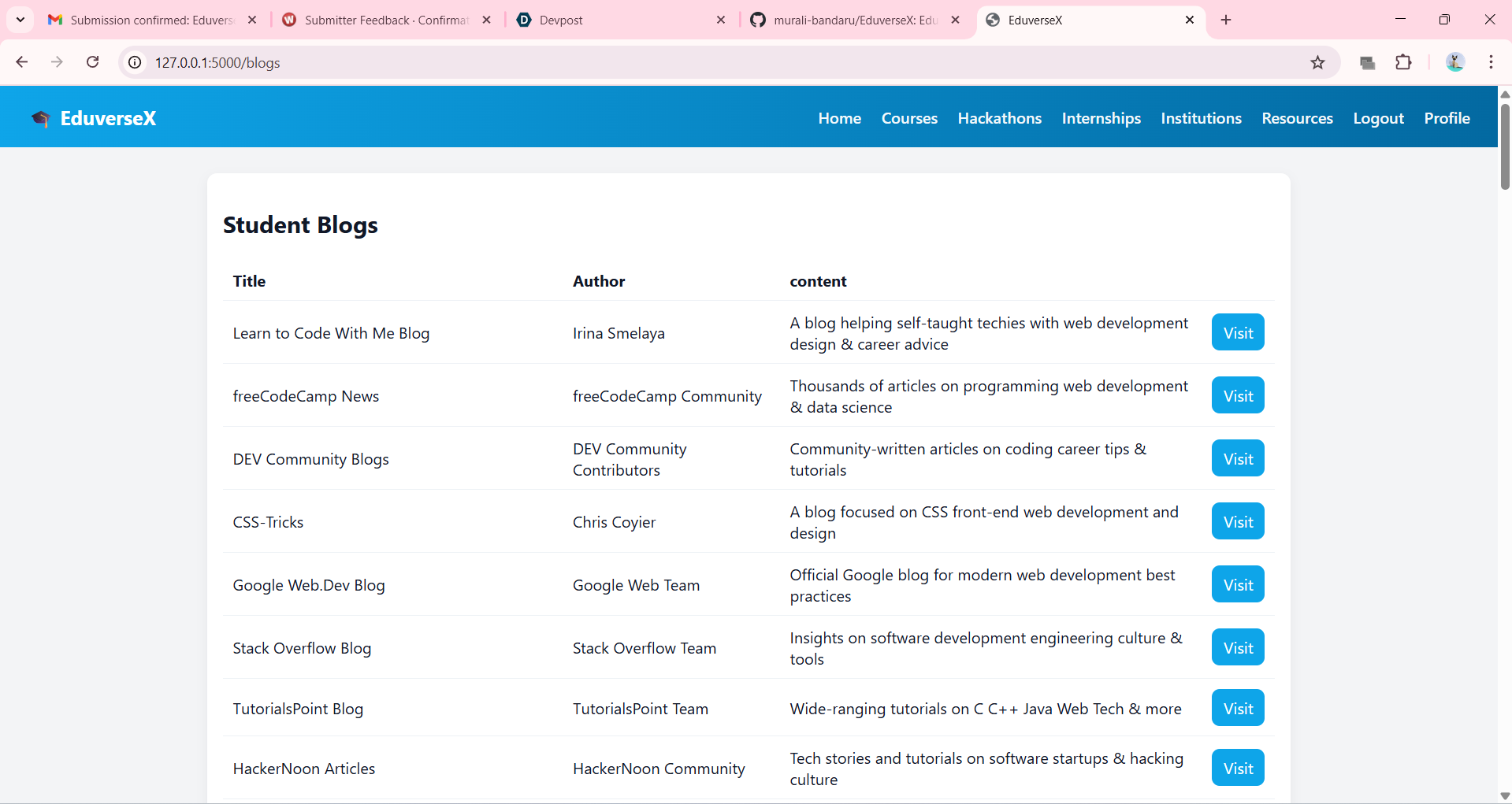The image size is (1512, 804).
Task: Open the Resources nav link
Action: (1297, 118)
